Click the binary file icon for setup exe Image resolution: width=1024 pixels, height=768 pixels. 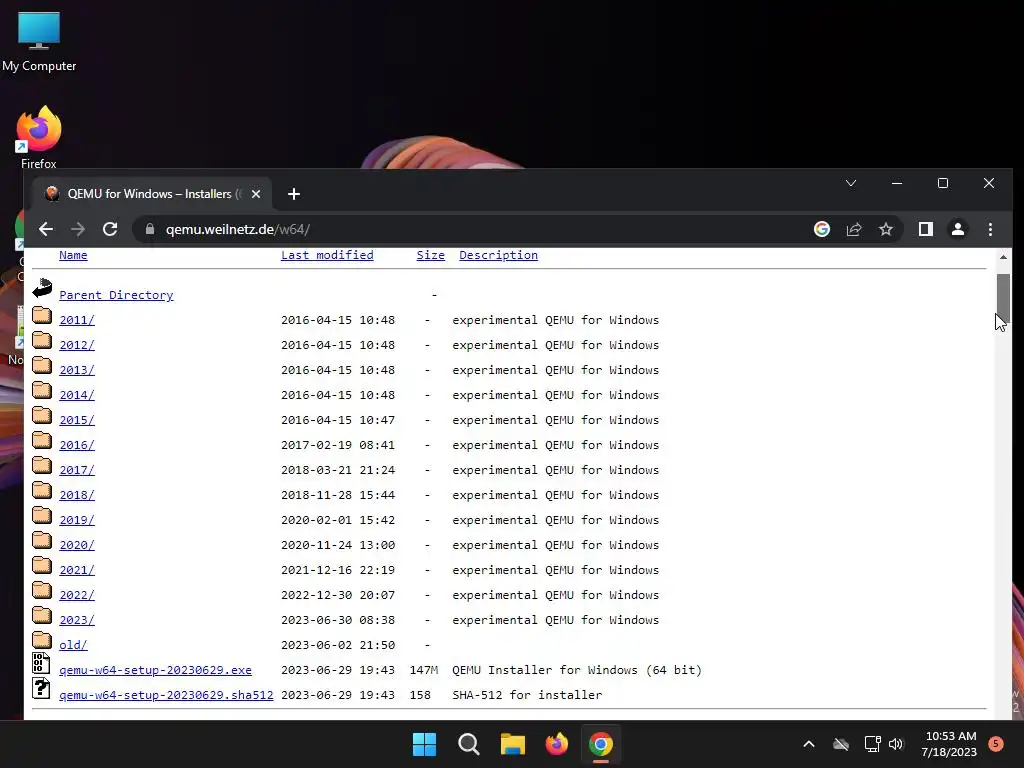(x=41, y=663)
